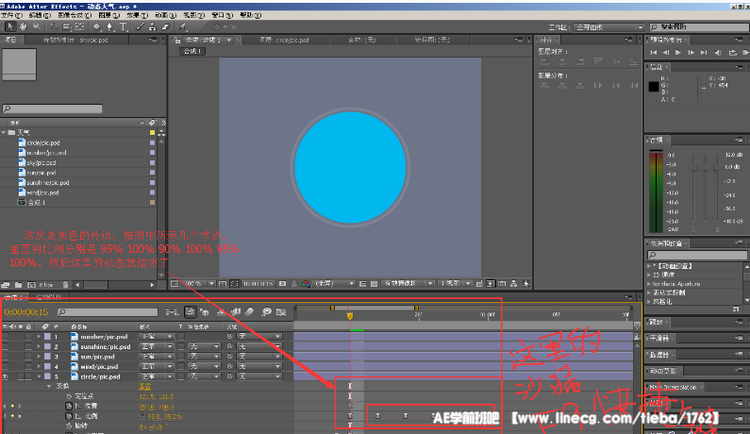Select the Camera tool
Screen dimensions: 750x434
tap(66, 27)
